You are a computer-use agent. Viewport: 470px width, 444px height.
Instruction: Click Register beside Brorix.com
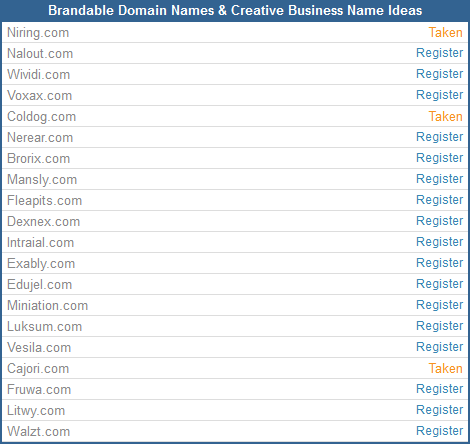(440, 158)
